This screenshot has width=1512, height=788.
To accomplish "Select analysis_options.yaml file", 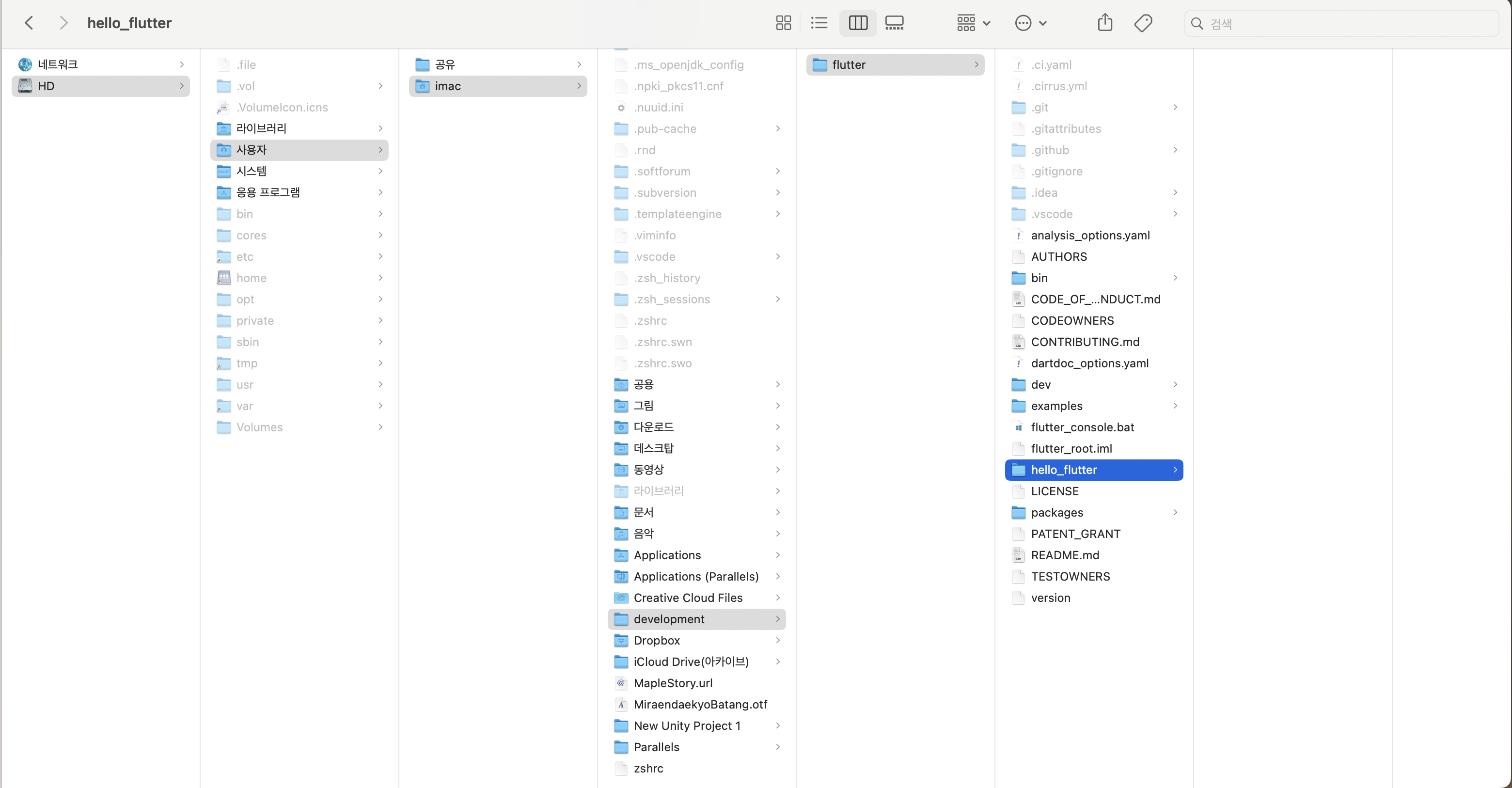I will pyautogui.click(x=1094, y=235).
